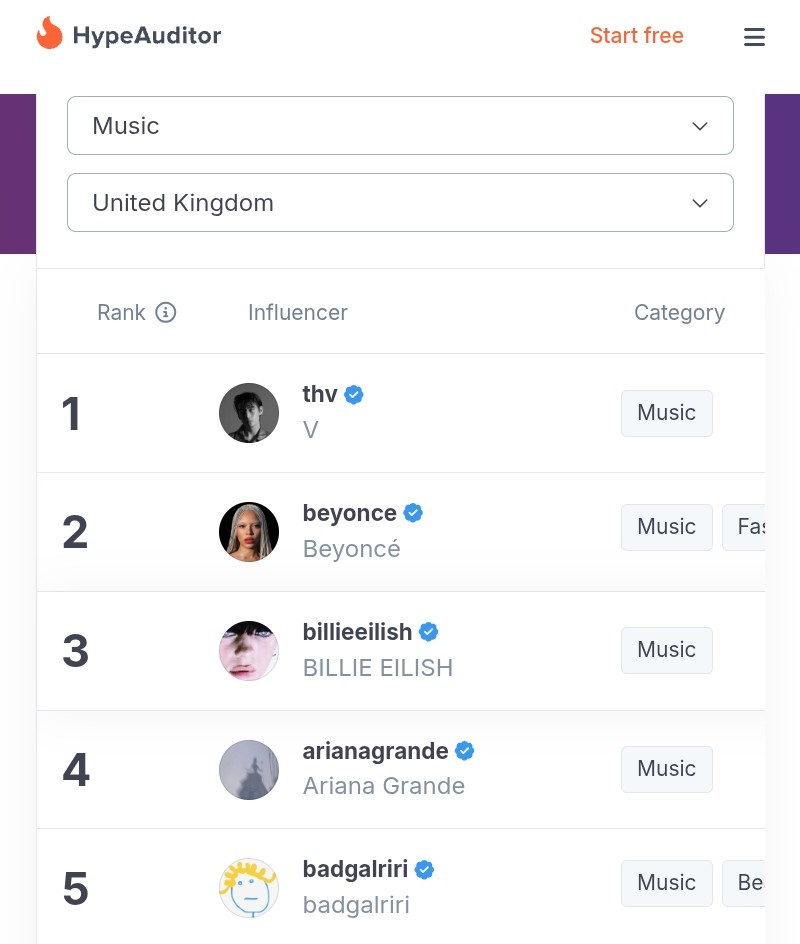Image resolution: width=800 pixels, height=944 pixels.
Task: Click badgalriri's avatar thumbnail
Action: [249, 888]
